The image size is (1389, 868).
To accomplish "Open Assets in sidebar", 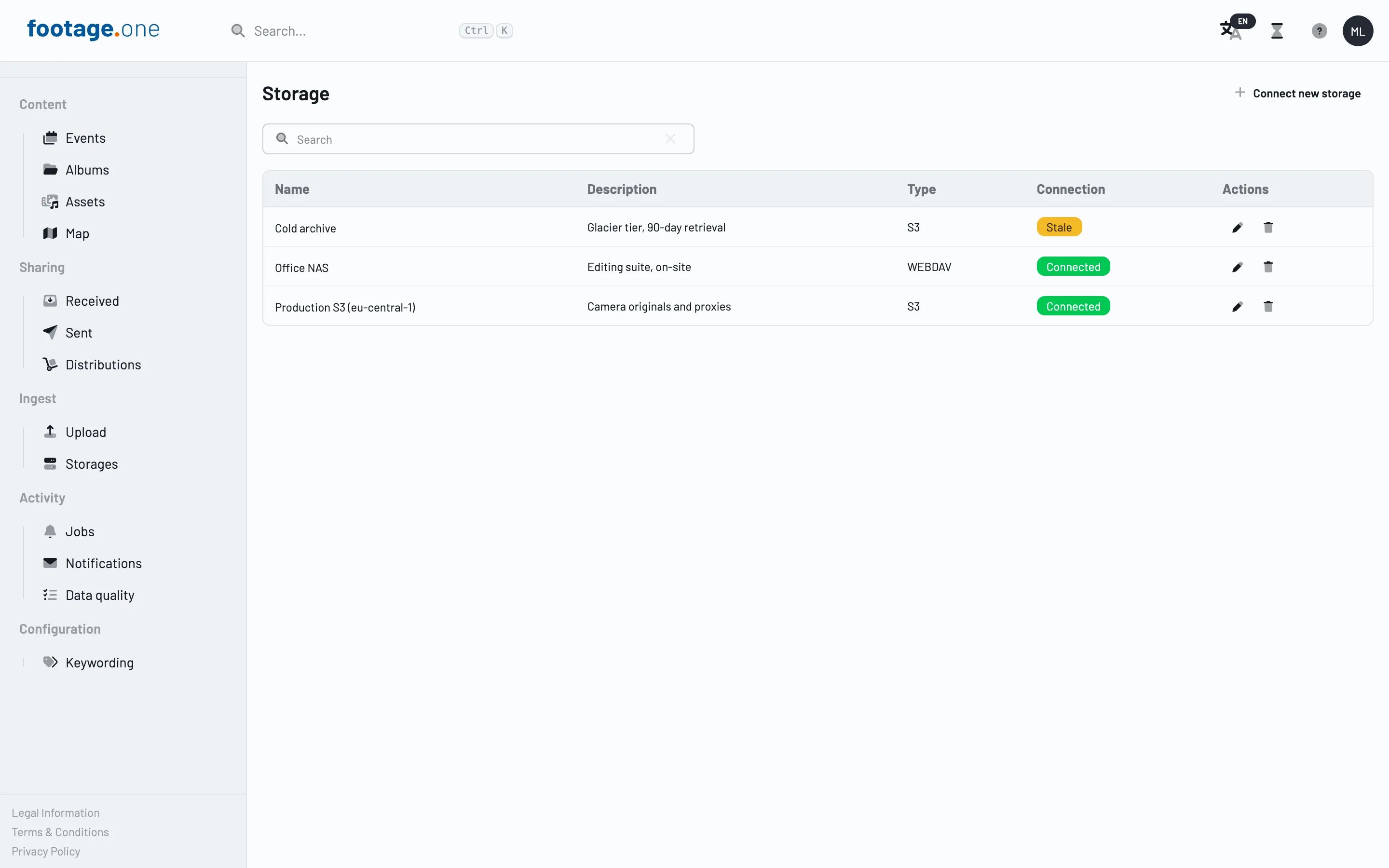I will (x=85, y=202).
